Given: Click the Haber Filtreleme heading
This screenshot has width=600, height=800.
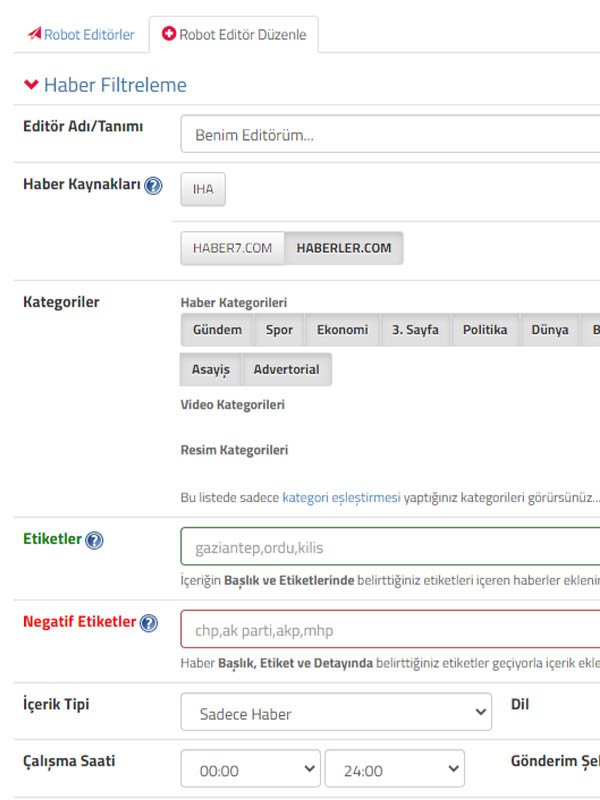Looking at the screenshot, I should click(x=115, y=85).
